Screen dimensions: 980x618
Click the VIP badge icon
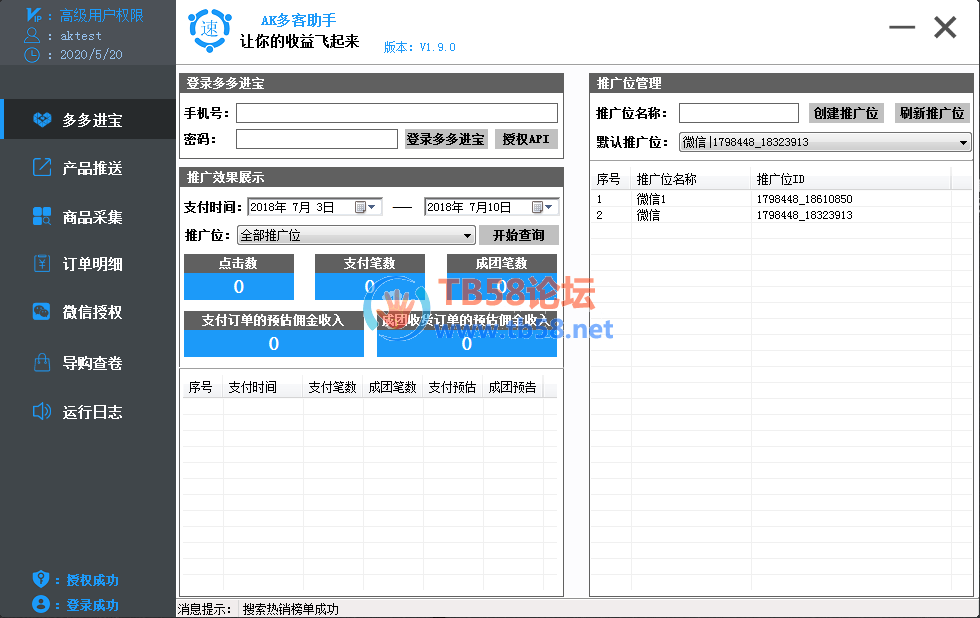(x=34, y=14)
